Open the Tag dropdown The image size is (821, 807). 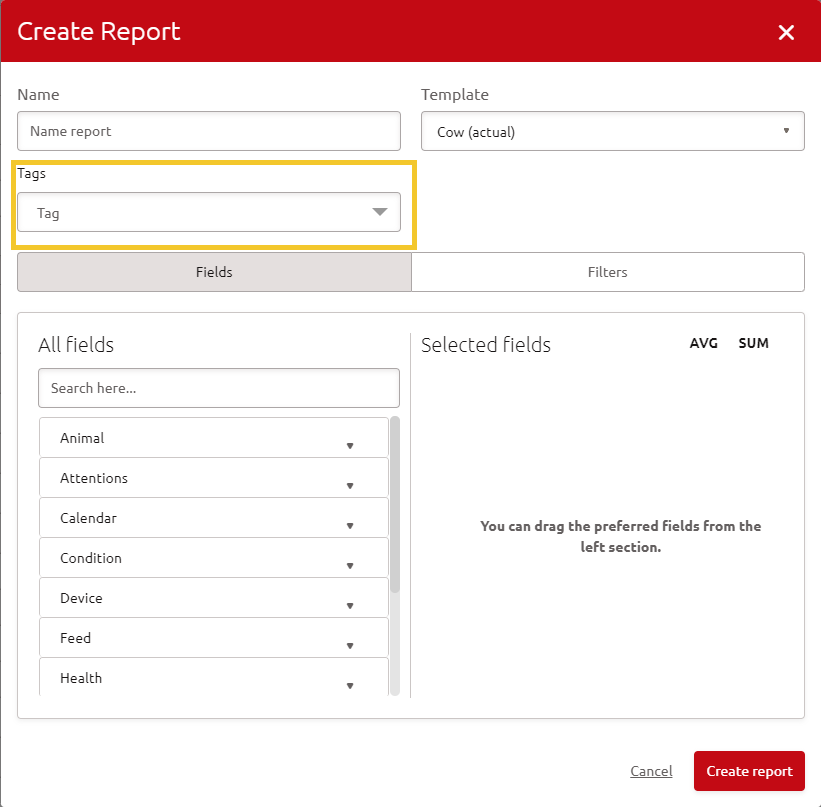coord(209,212)
